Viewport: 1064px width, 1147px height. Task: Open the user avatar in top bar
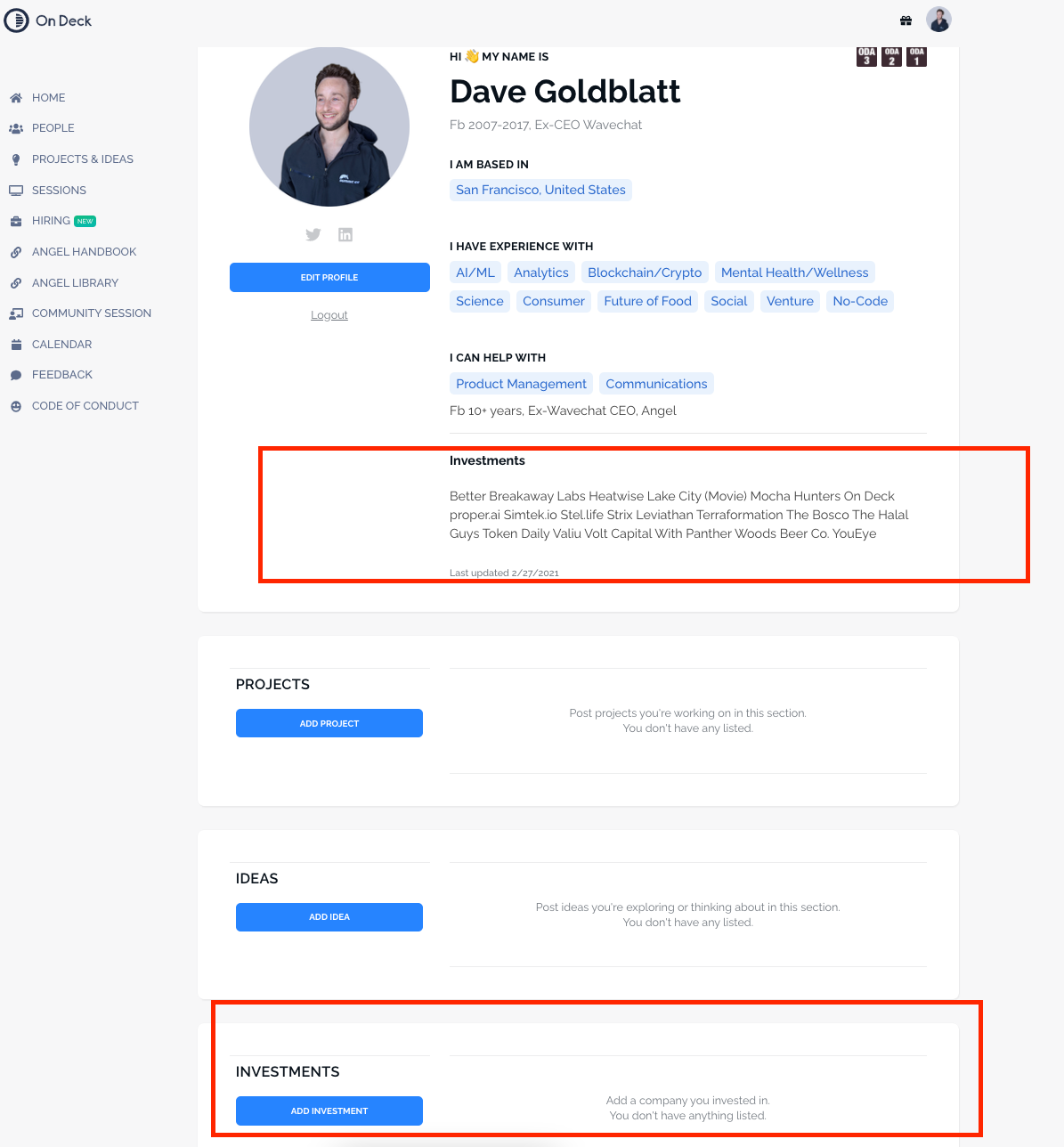coord(938,19)
